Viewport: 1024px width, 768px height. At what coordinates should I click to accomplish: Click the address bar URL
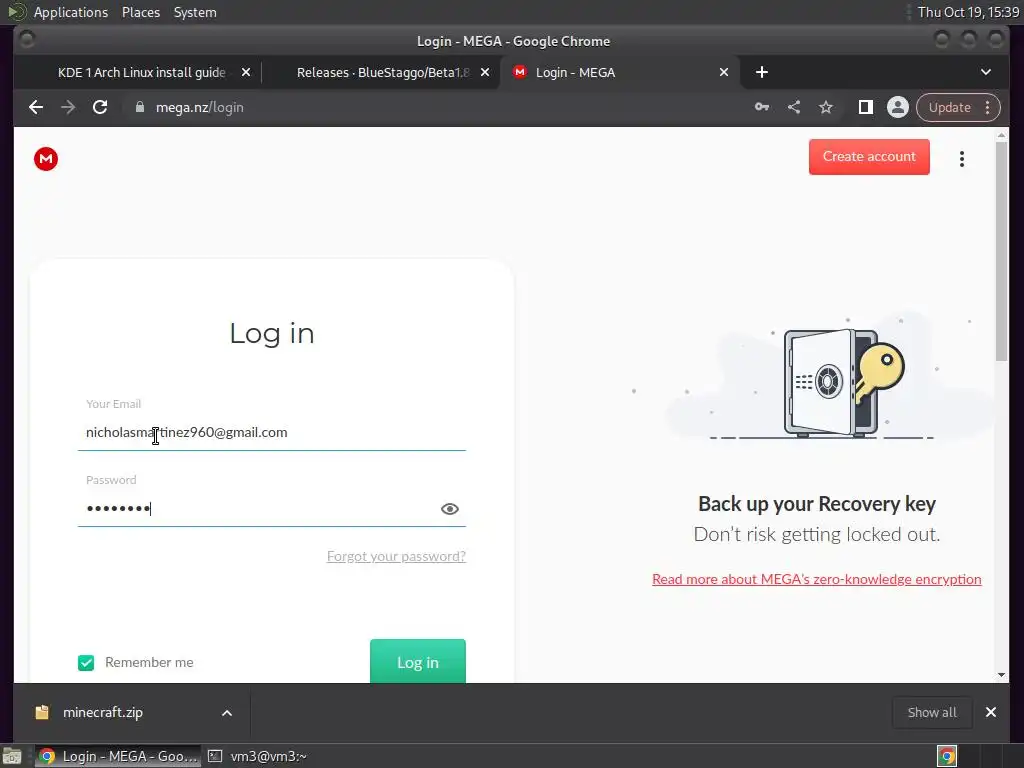pos(199,107)
